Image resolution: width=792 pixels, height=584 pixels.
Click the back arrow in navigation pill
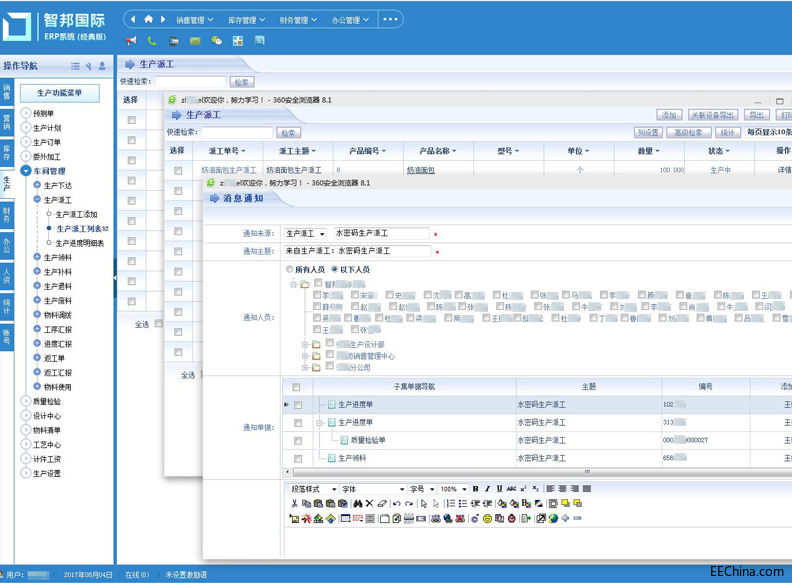[x=133, y=19]
